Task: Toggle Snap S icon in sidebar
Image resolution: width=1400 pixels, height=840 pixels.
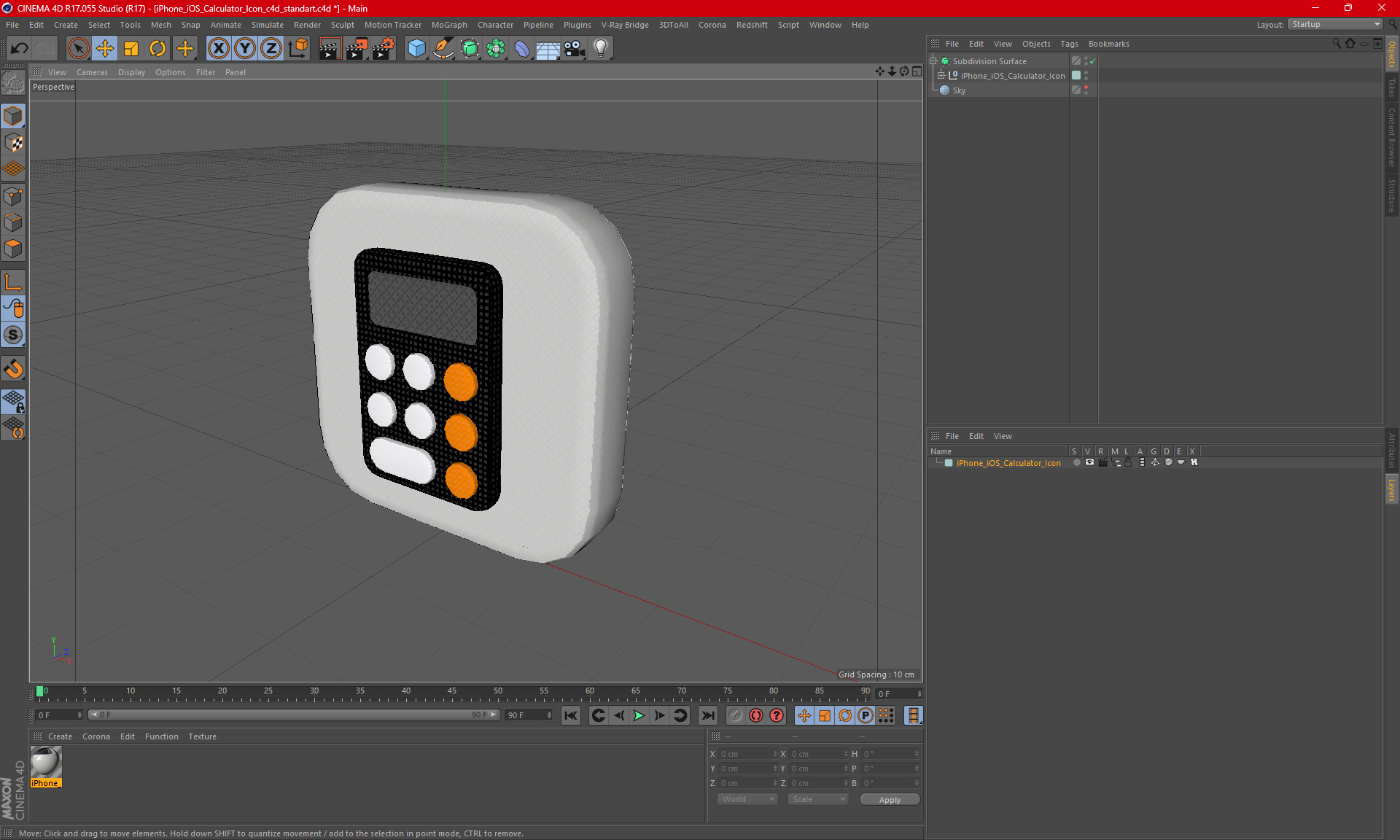Action: point(14,335)
